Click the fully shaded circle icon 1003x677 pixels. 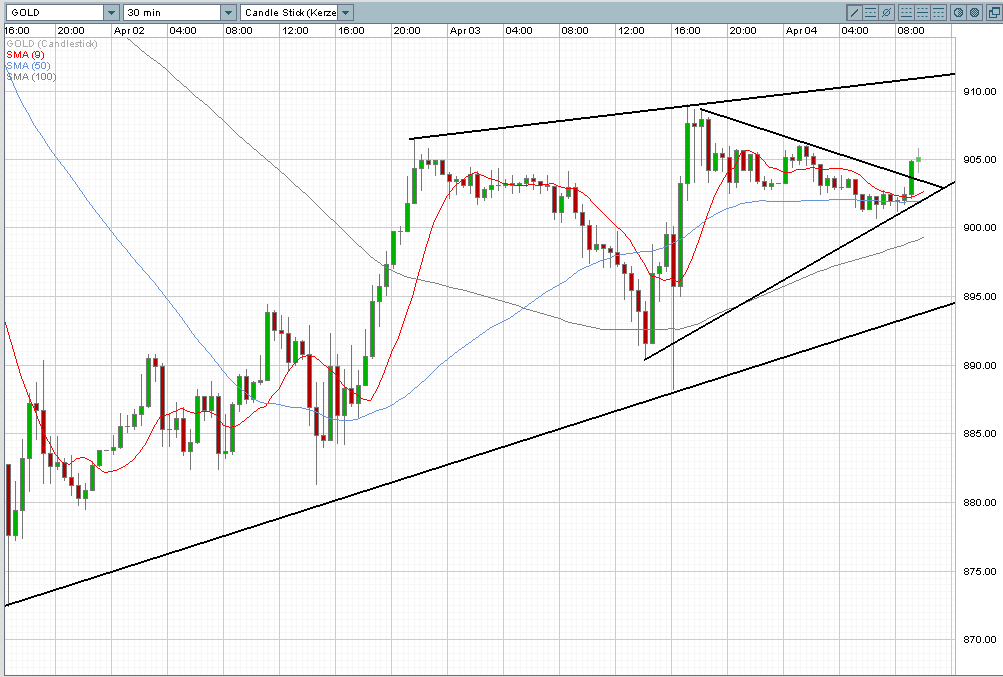point(973,12)
